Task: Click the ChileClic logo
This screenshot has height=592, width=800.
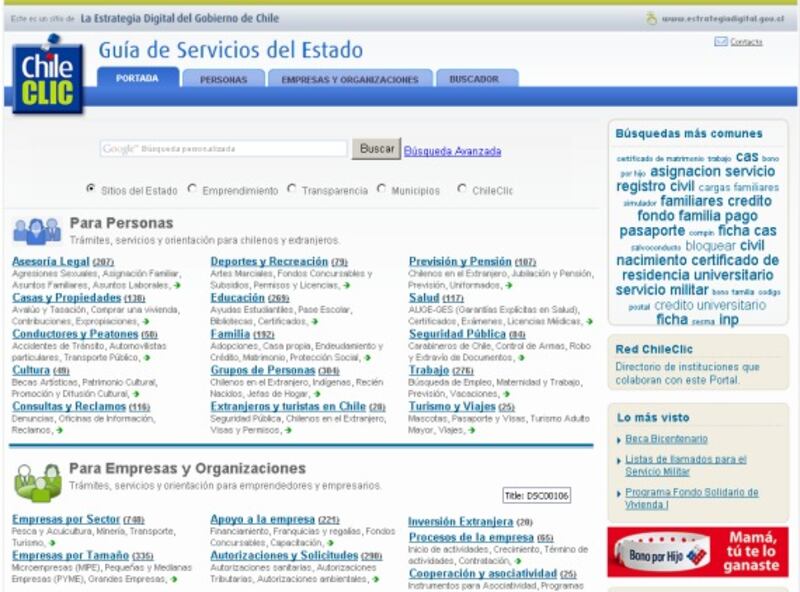Action: click(x=48, y=74)
